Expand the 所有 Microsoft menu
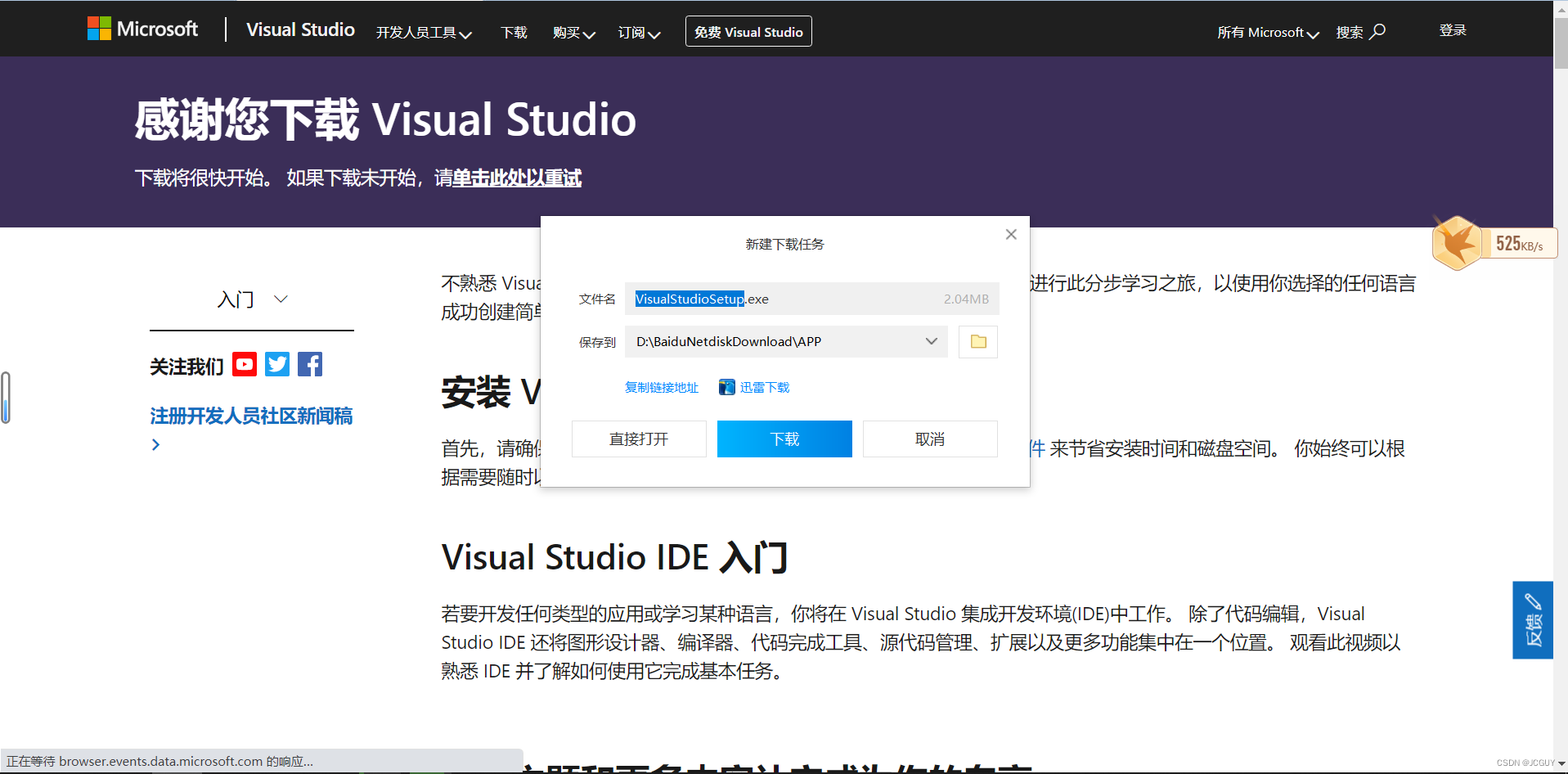Viewport: 1568px width, 774px height. (x=1268, y=33)
